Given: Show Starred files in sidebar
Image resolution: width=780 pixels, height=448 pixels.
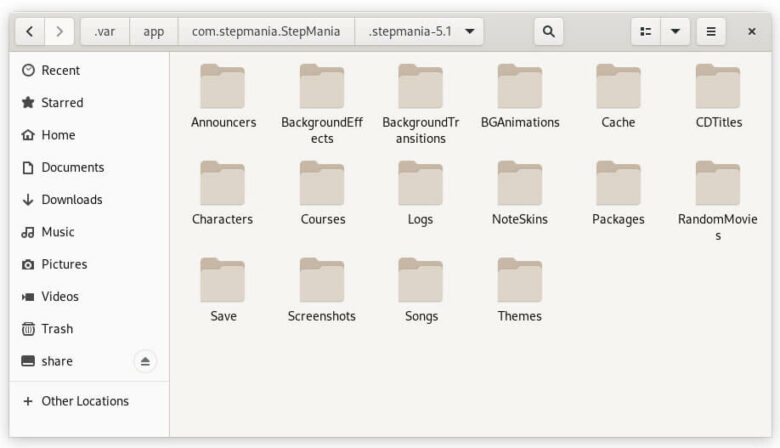Looking at the screenshot, I should [x=61, y=103].
